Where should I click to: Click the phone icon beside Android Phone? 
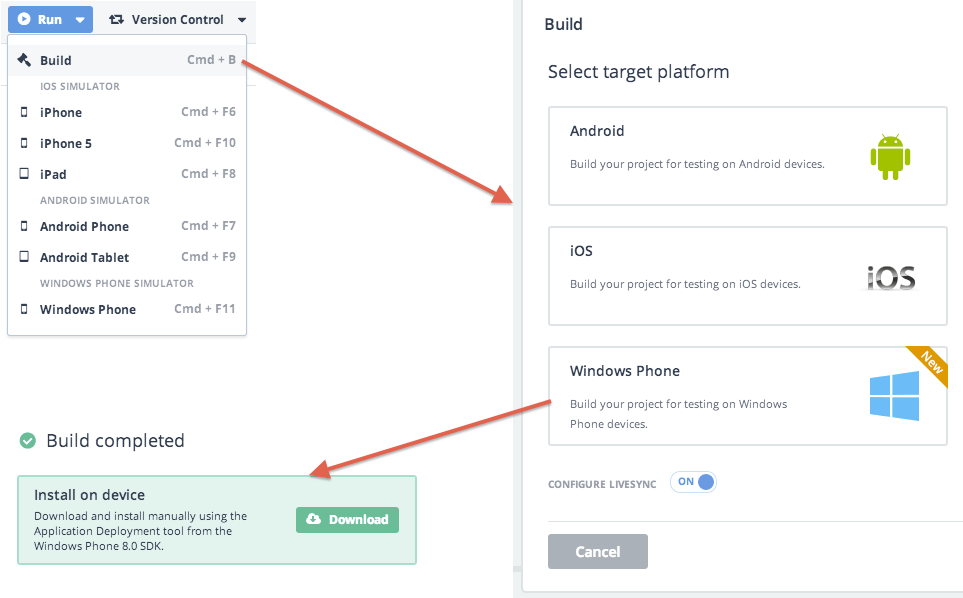tap(24, 226)
